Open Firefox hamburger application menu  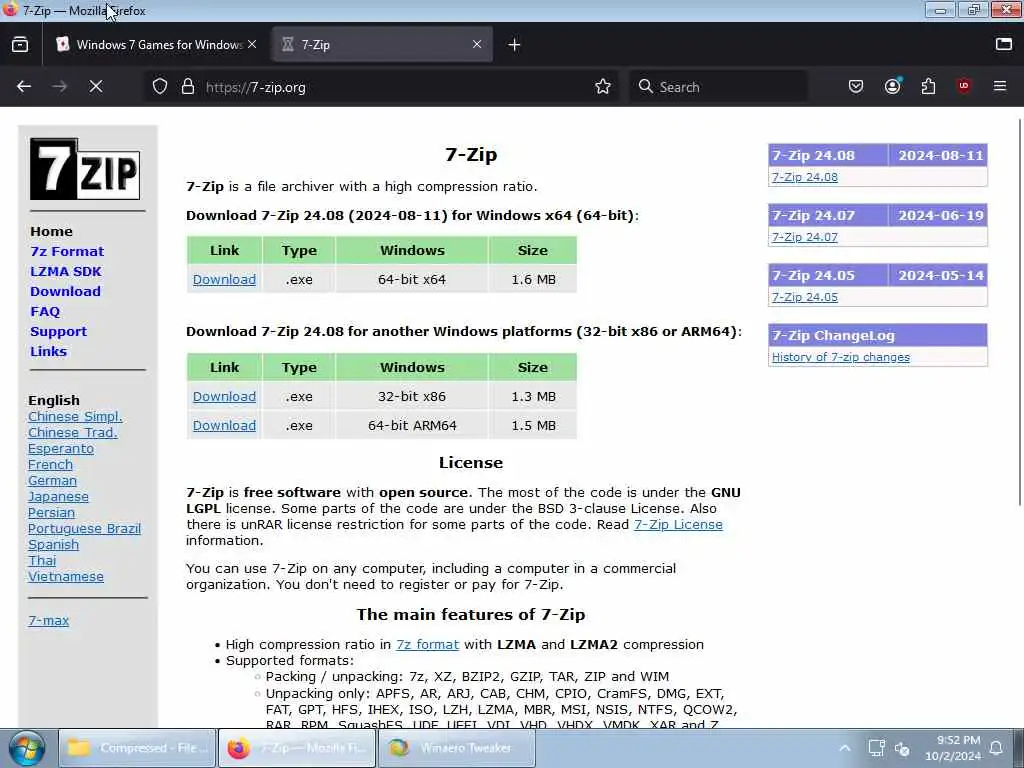tap(1000, 86)
